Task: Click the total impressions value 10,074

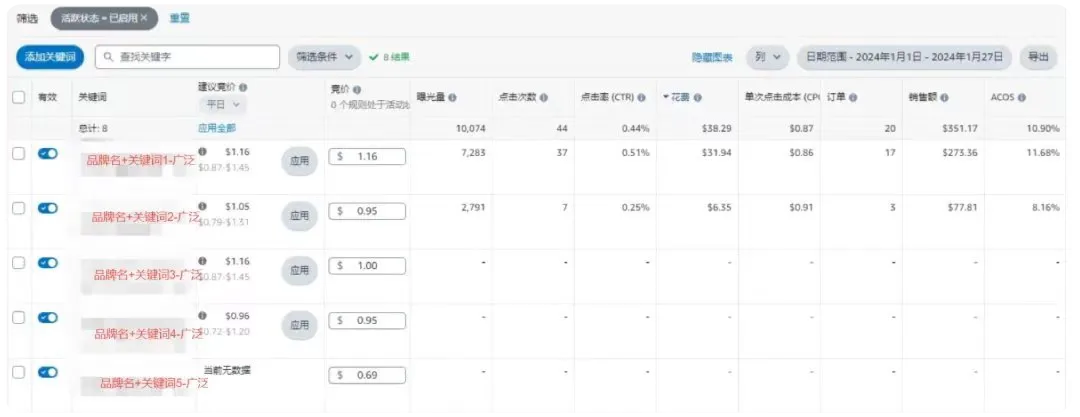Action: click(470, 129)
